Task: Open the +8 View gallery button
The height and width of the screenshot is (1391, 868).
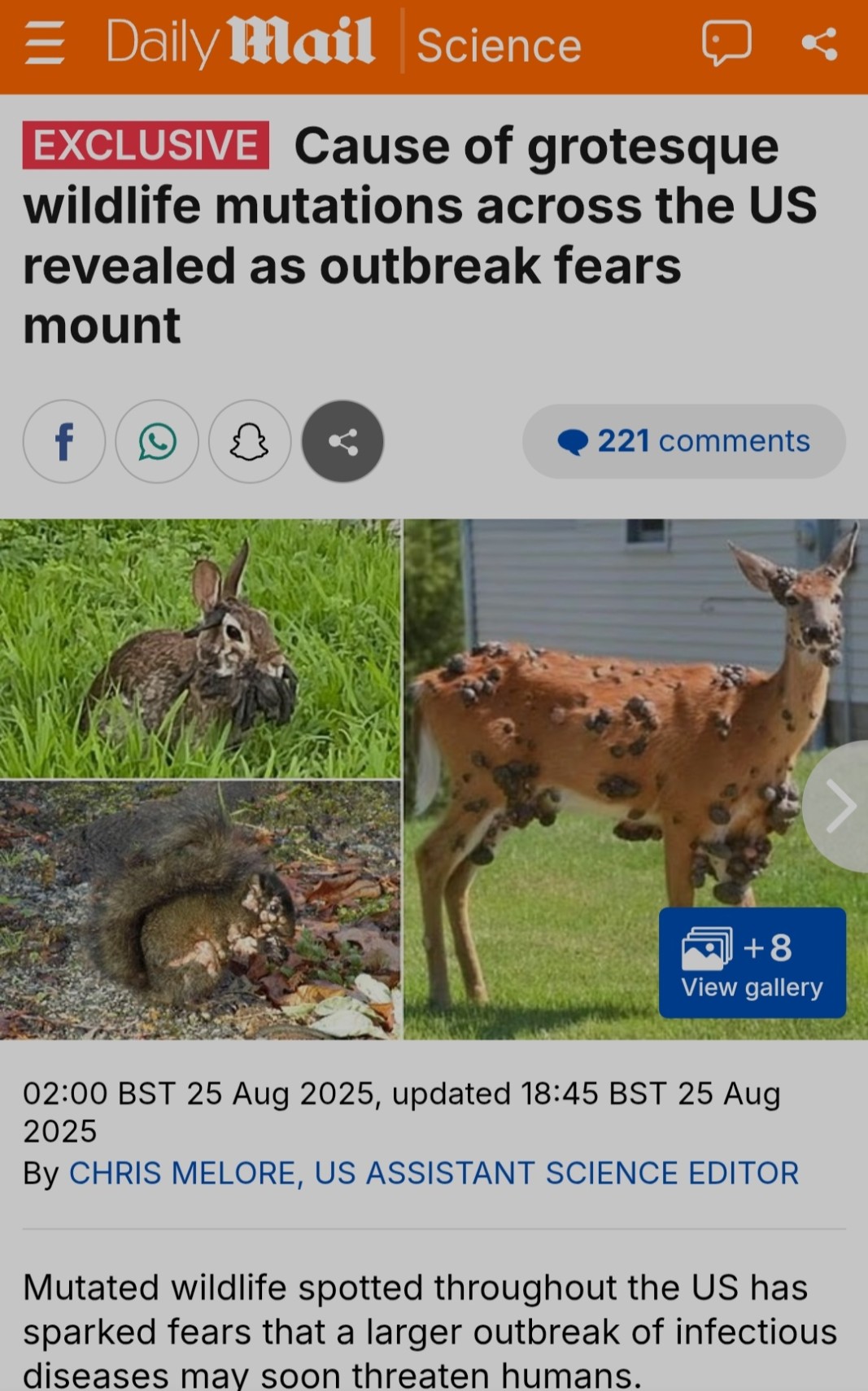Action: coord(752,963)
